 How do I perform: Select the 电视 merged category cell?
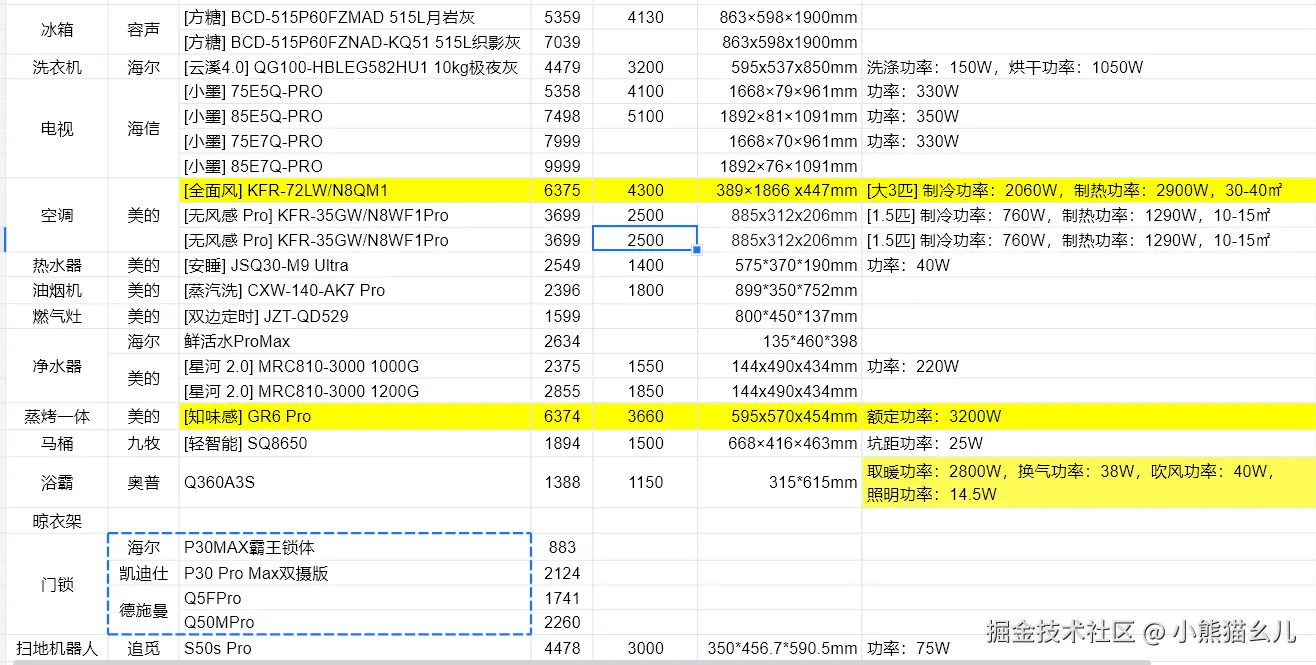point(56,129)
